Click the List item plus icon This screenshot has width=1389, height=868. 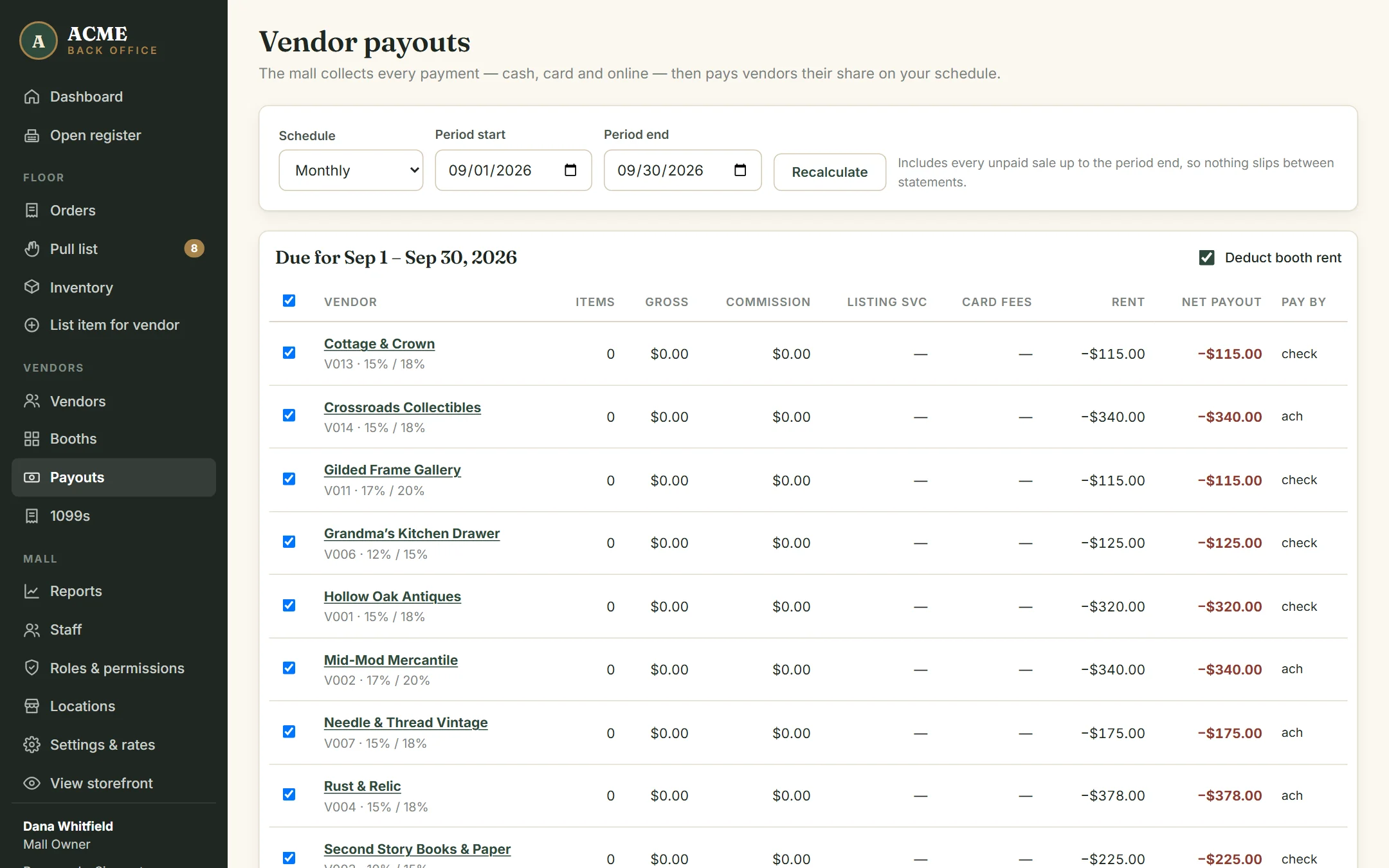tap(32, 325)
